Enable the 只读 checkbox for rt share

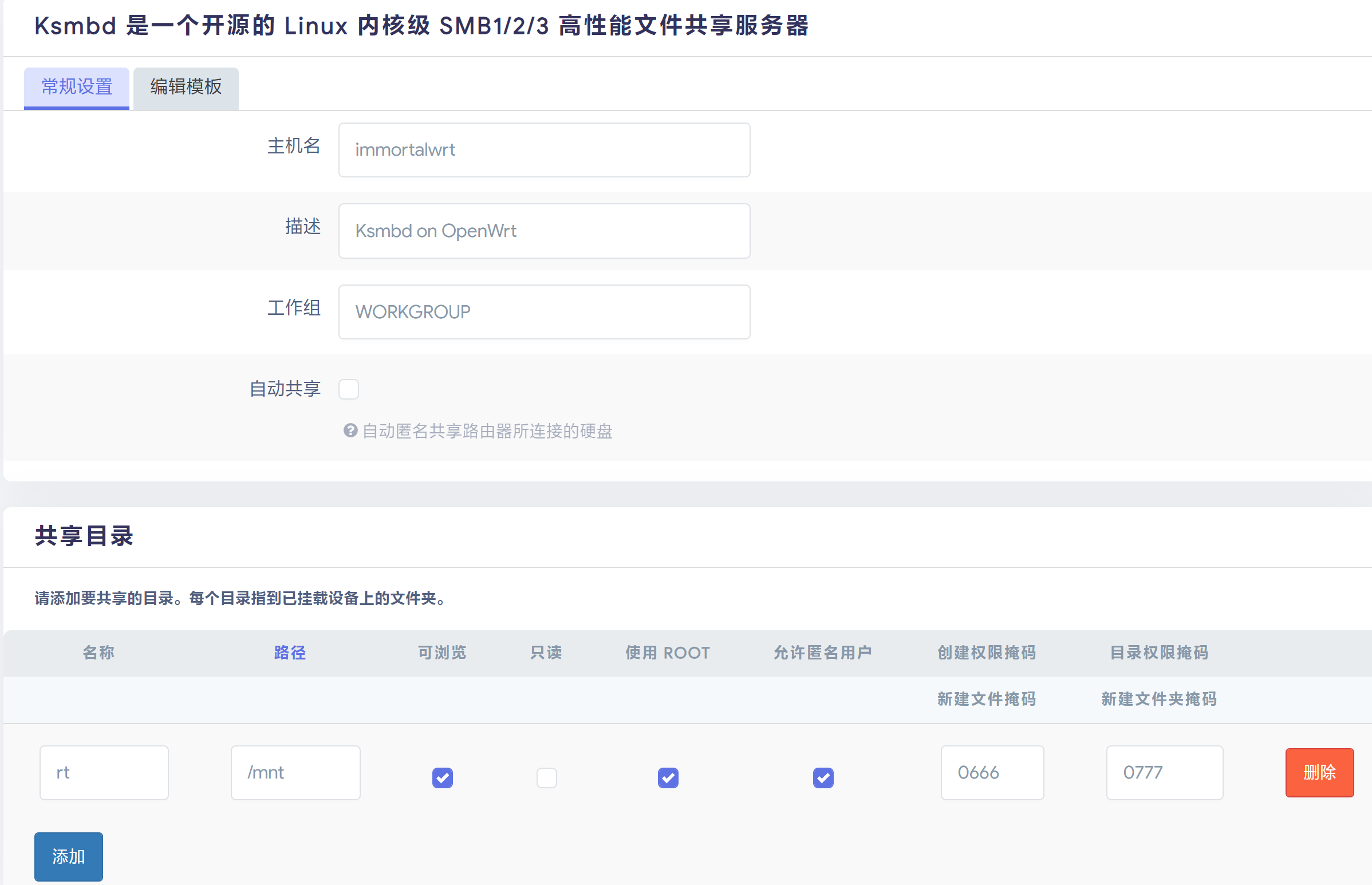(x=546, y=777)
